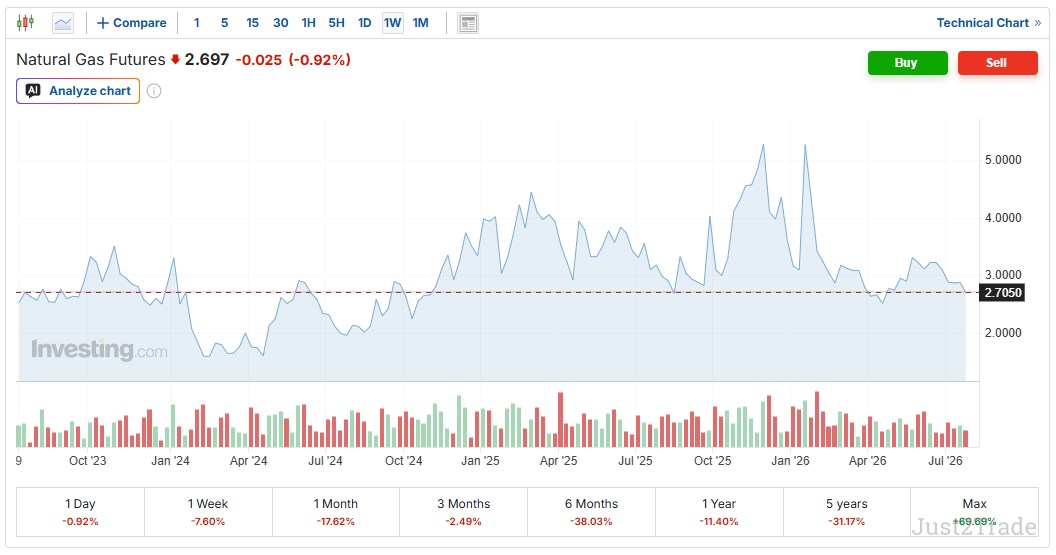The height and width of the screenshot is (555, 1056).
Task: Click the 2.0000 price axis label
Action: pos(1003,333)
